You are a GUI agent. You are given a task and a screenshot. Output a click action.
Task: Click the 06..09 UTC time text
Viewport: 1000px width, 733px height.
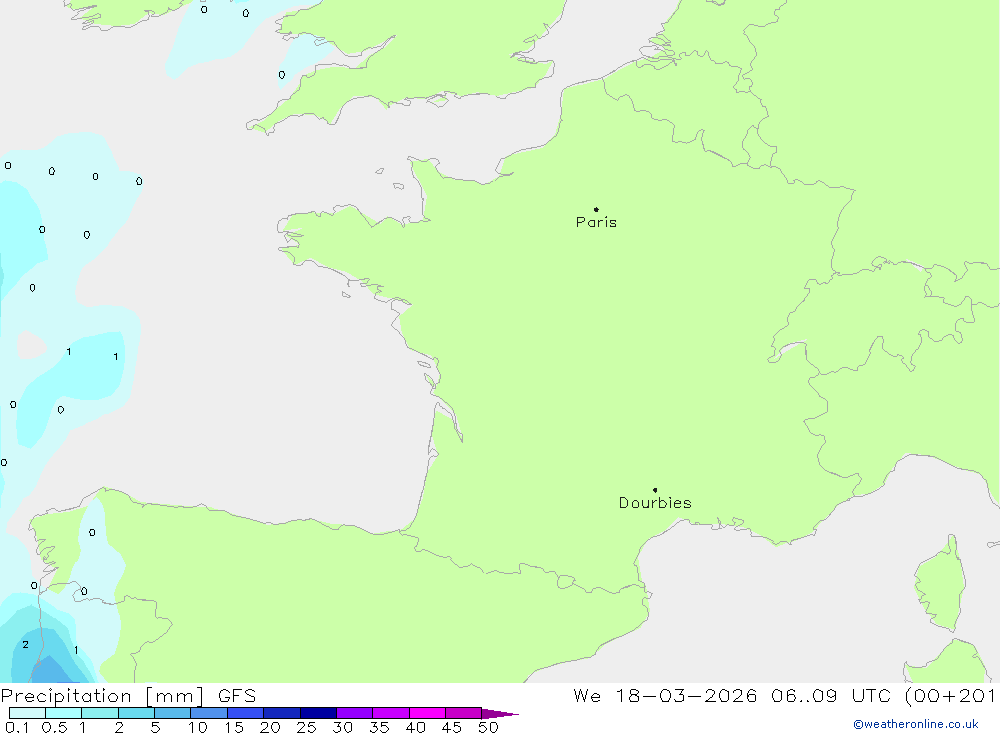[831, 695]
